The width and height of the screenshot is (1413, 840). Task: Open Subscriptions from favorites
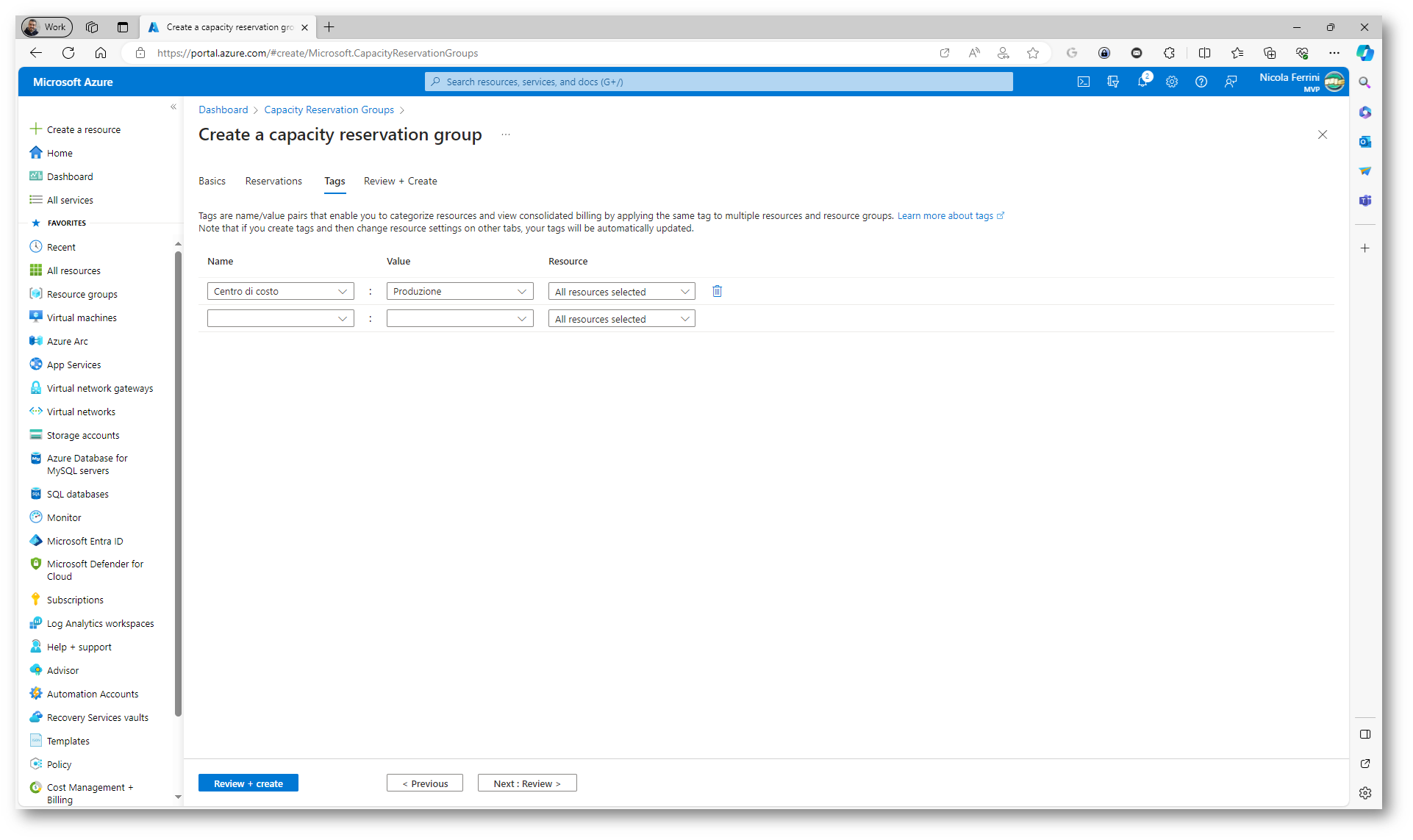click(75, 600)
